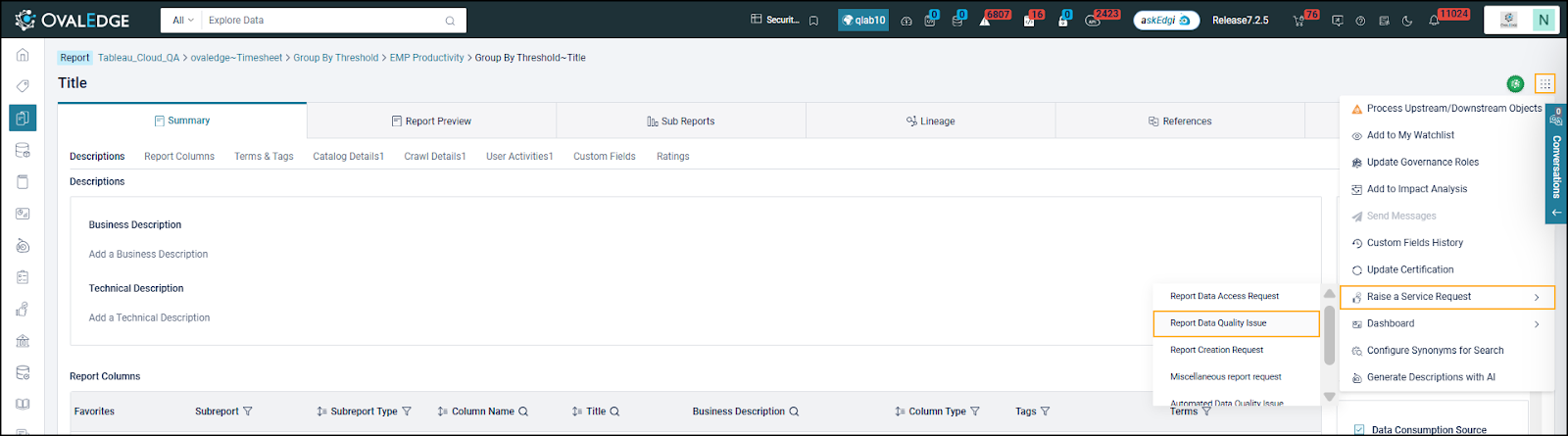This screenshot has width=1568, height=436.
Task: Click the help question mark icon
Action: [1360, 21]
